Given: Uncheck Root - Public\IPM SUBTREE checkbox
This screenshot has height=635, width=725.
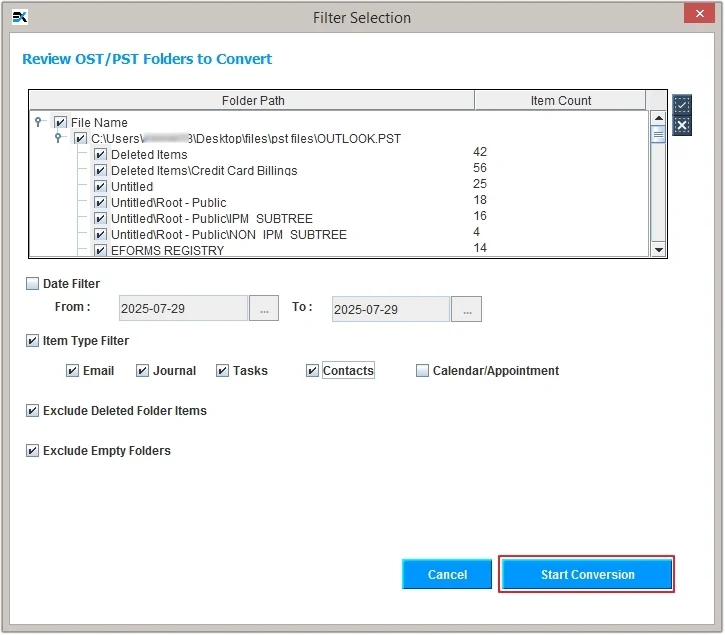Looking at the screenshot, I should pyautogui.click(x=100, y=218).
